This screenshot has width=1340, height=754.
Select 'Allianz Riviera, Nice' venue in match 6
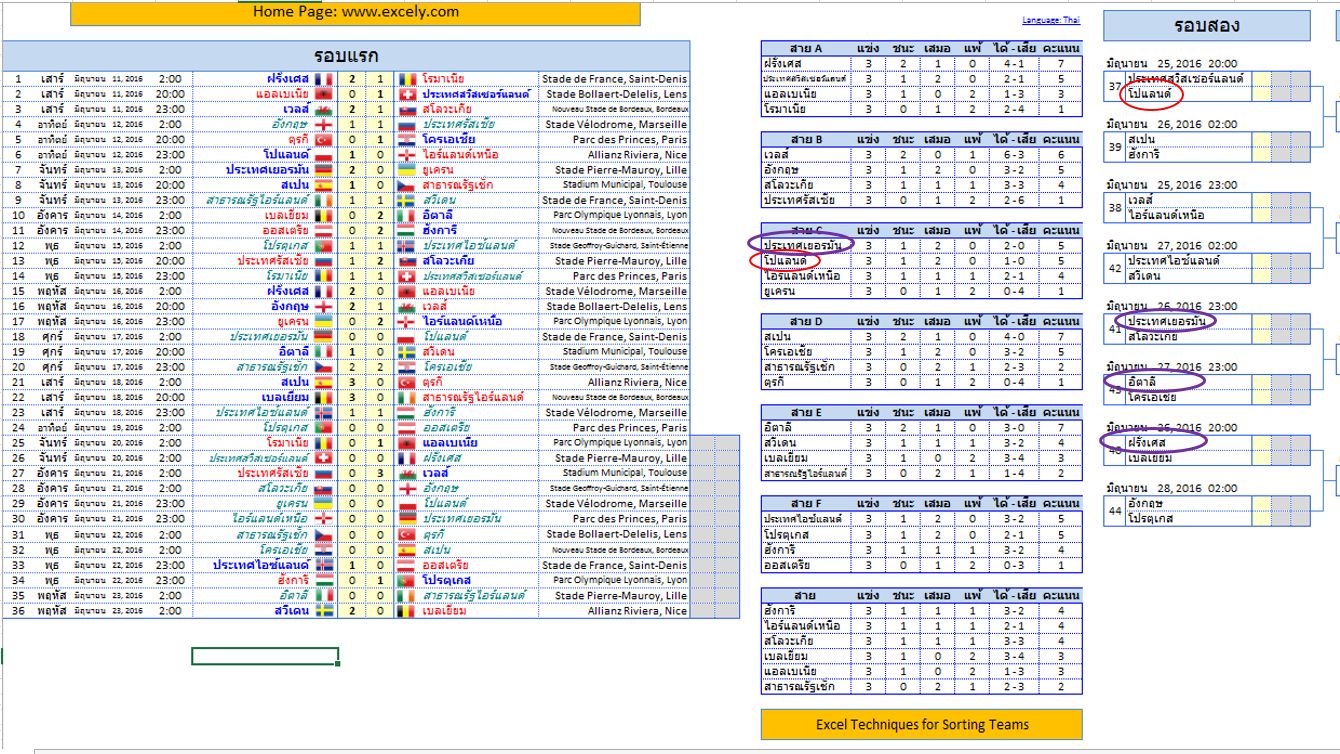[x=637, y=155]
